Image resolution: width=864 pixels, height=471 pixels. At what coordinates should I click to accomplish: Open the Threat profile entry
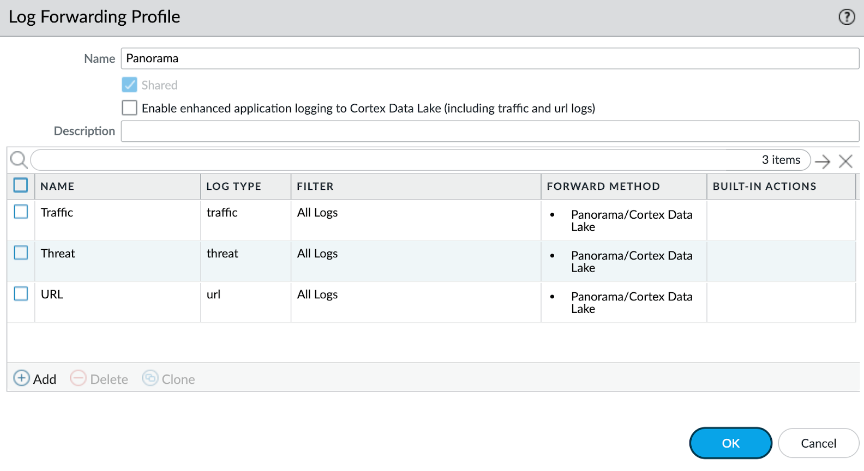click(58, 254)
